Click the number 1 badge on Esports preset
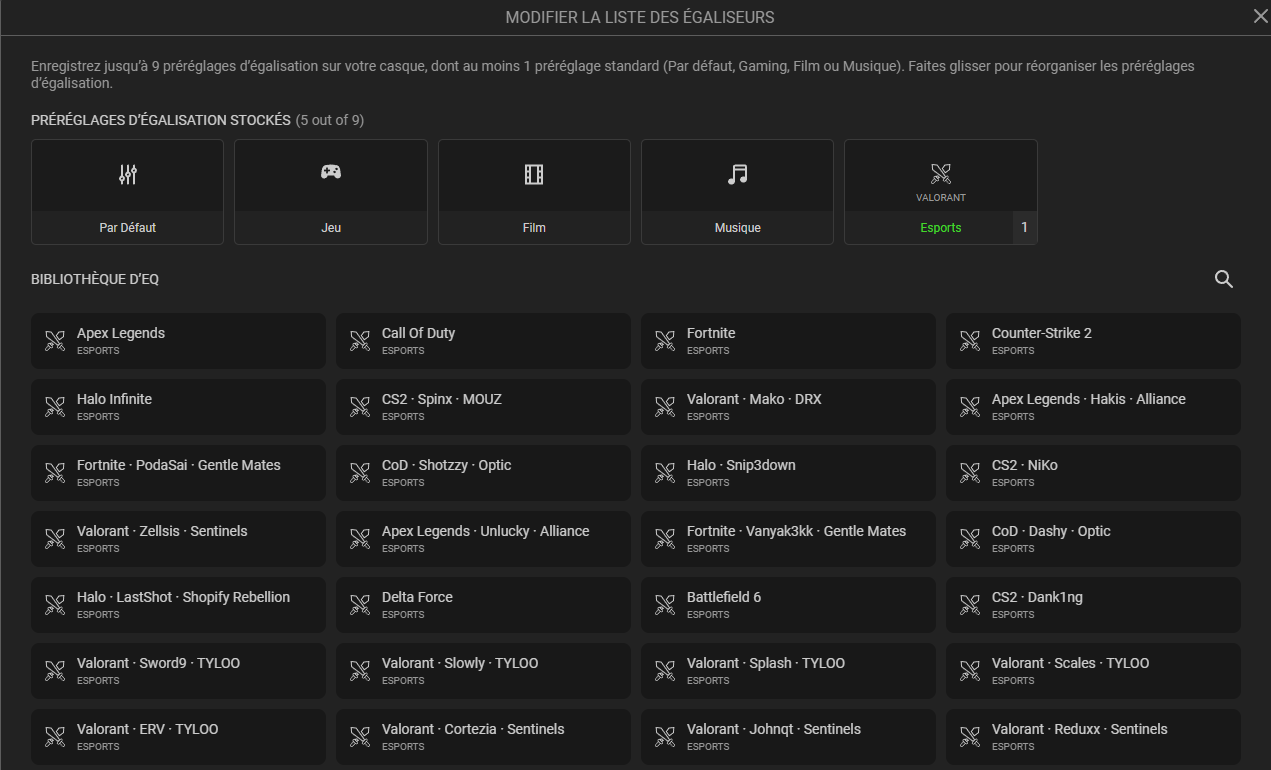Screen dimensions: 1271x770 [1024, 228]
